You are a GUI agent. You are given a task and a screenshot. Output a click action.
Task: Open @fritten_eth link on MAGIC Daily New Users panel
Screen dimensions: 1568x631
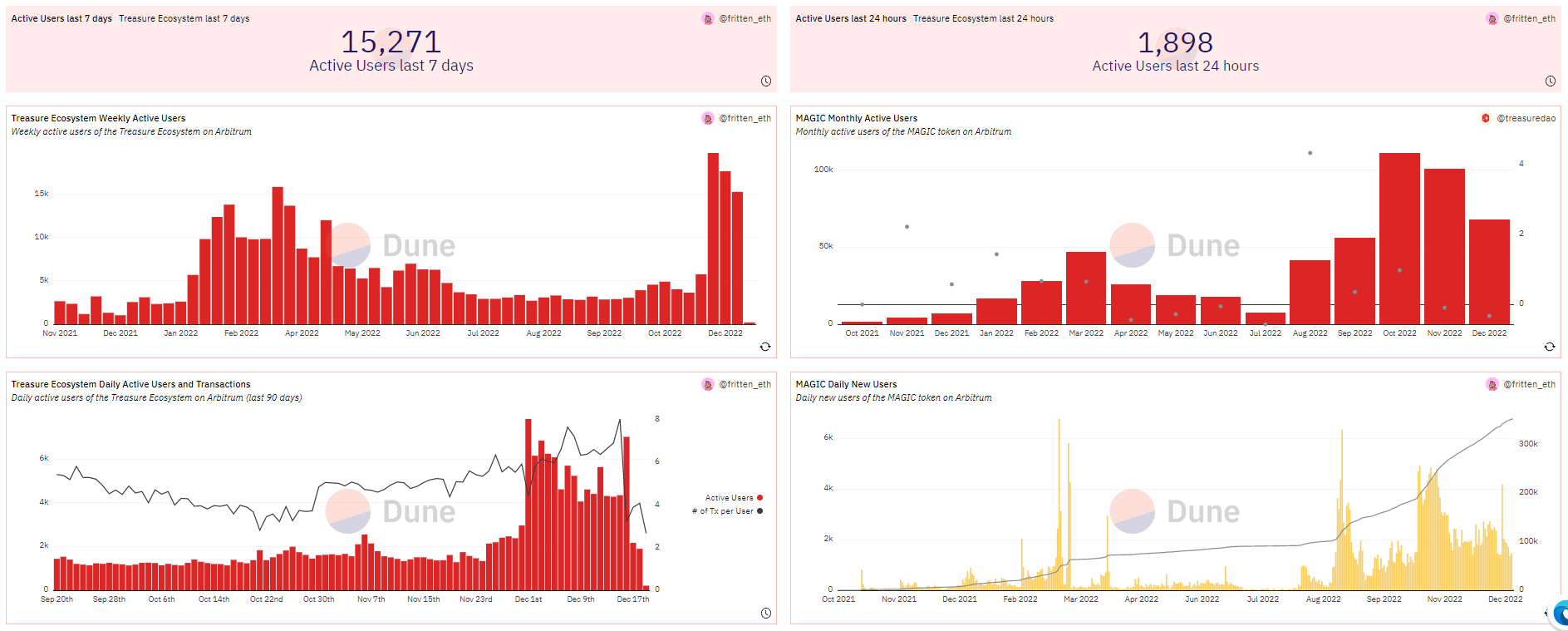[x=1530, y=384]
